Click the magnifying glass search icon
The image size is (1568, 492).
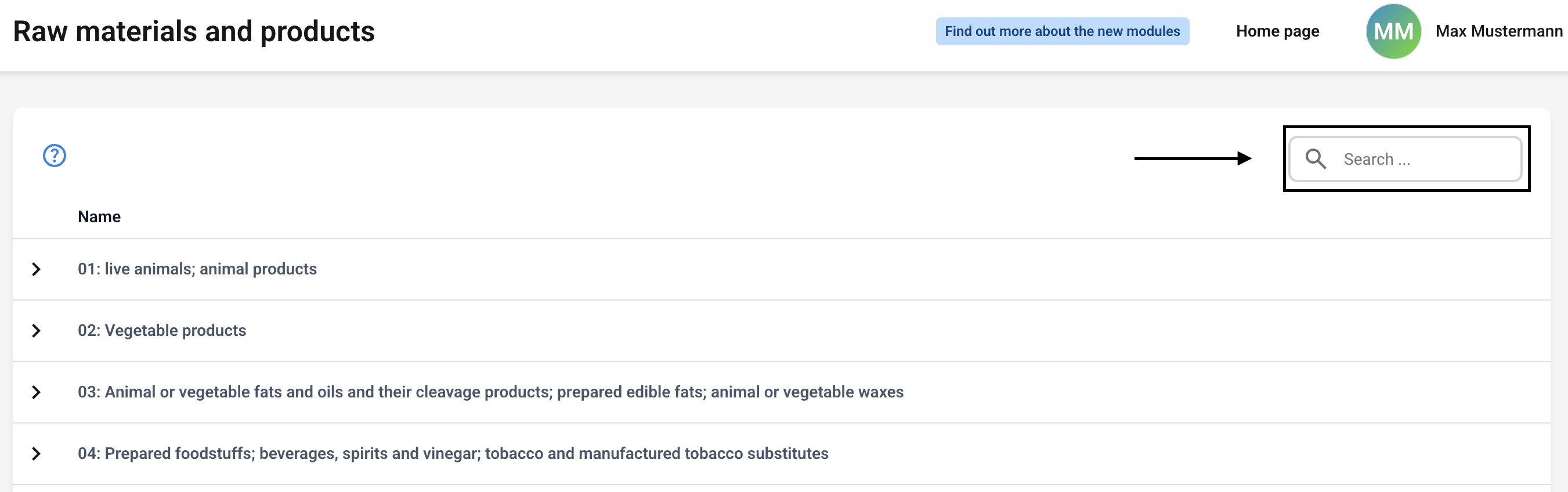tap(1315, 159)
